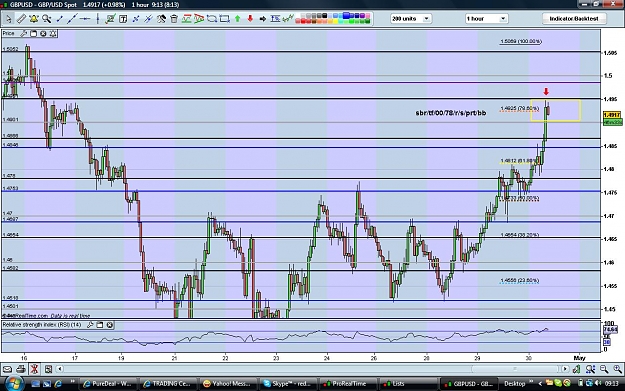Open the 200 units dropdown
Screen dimensions: 625x391
(x=411, y=19)
